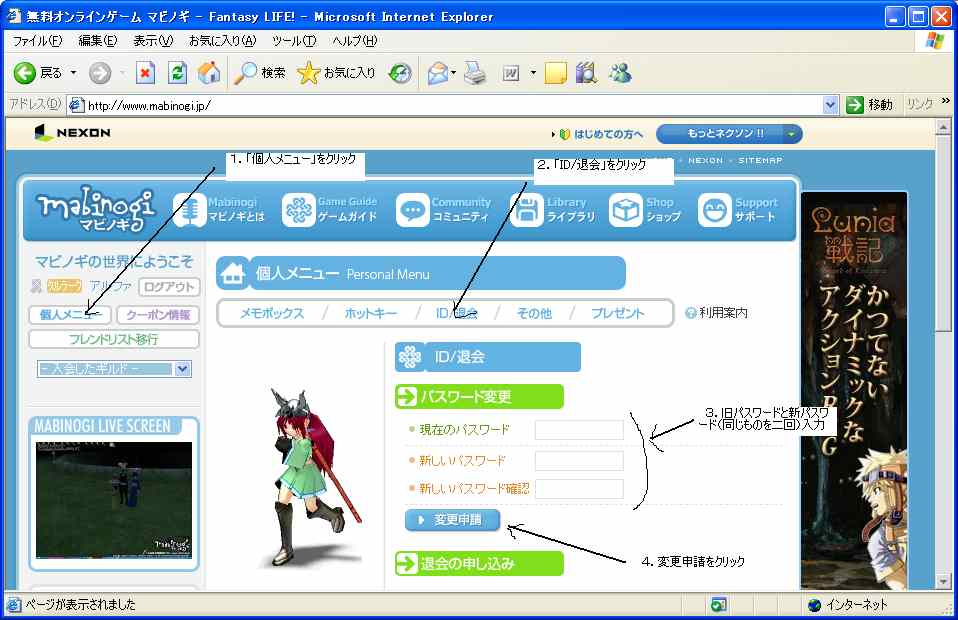
Task: Click the Research books toolbar icon
Action: 586,73
